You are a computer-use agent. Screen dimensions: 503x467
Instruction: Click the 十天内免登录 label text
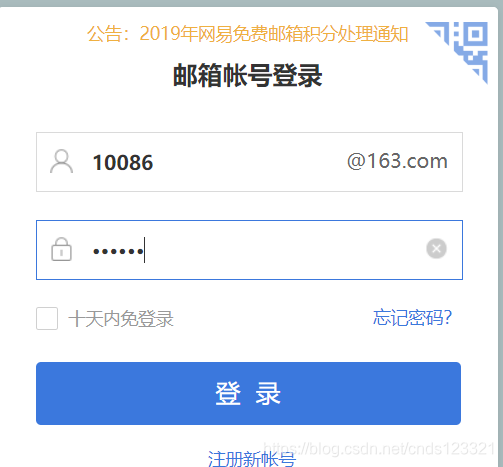click(121, 319)
